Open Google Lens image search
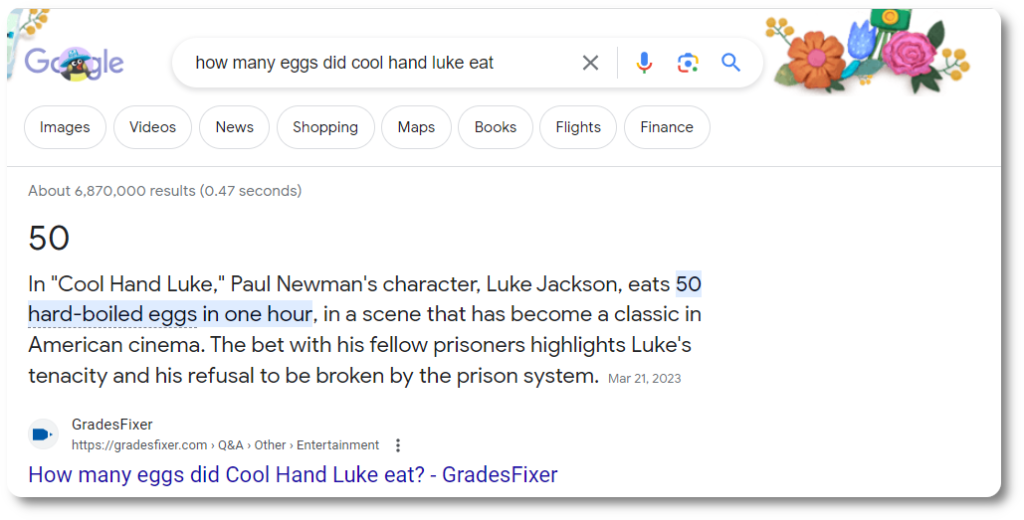1024x520 pixels. tap(688, 63)
